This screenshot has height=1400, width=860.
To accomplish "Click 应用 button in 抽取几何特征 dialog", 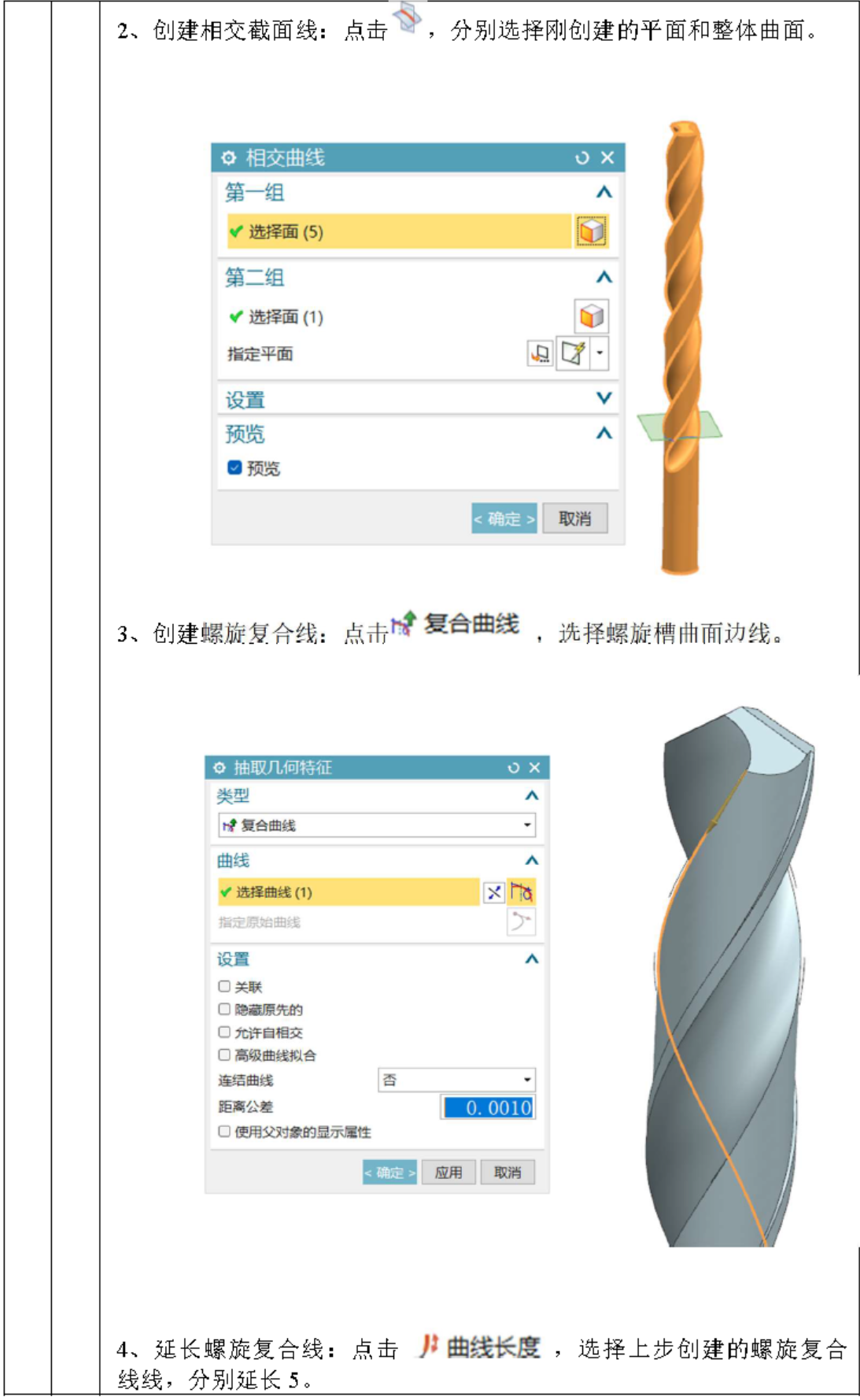I will (448, 1172).
